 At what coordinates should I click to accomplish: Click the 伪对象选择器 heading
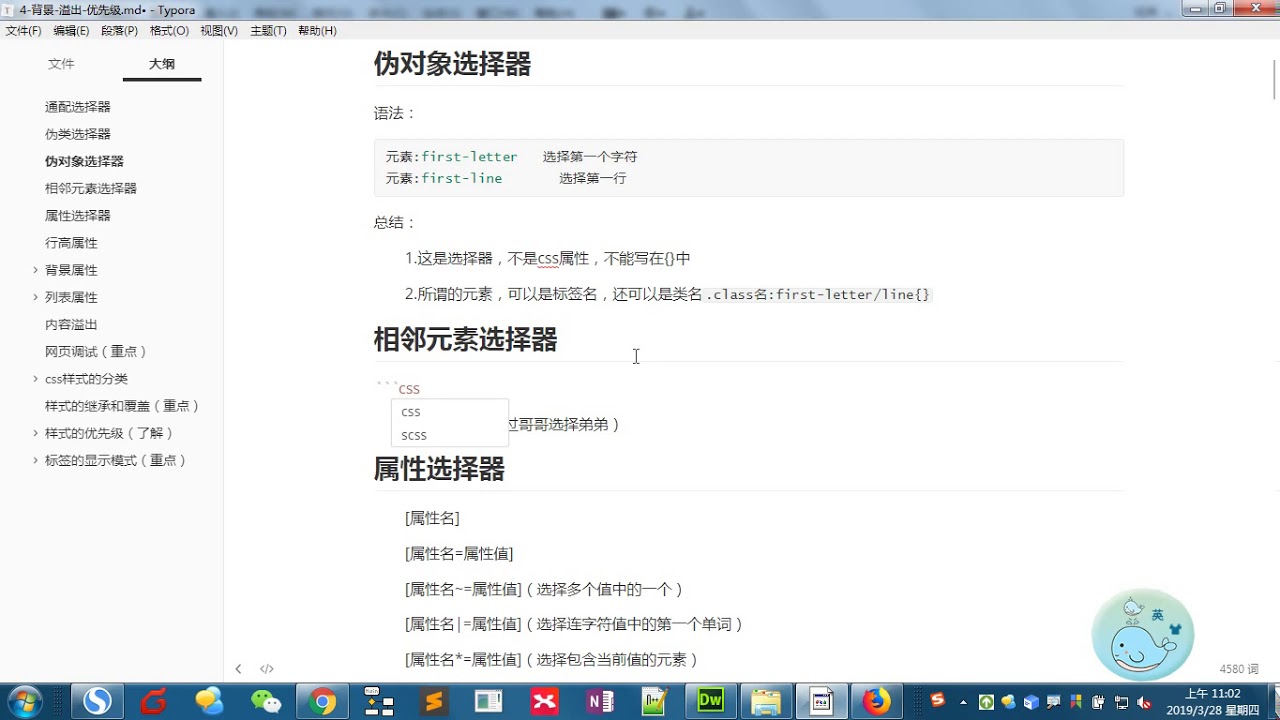pyautogui.click(x=452, y=64)
